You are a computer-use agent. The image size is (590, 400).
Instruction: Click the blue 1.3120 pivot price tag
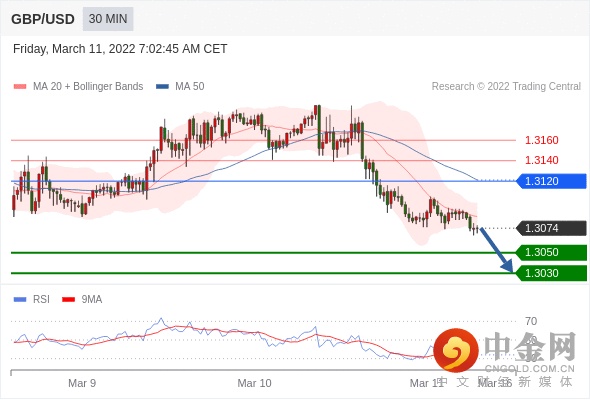551,181
